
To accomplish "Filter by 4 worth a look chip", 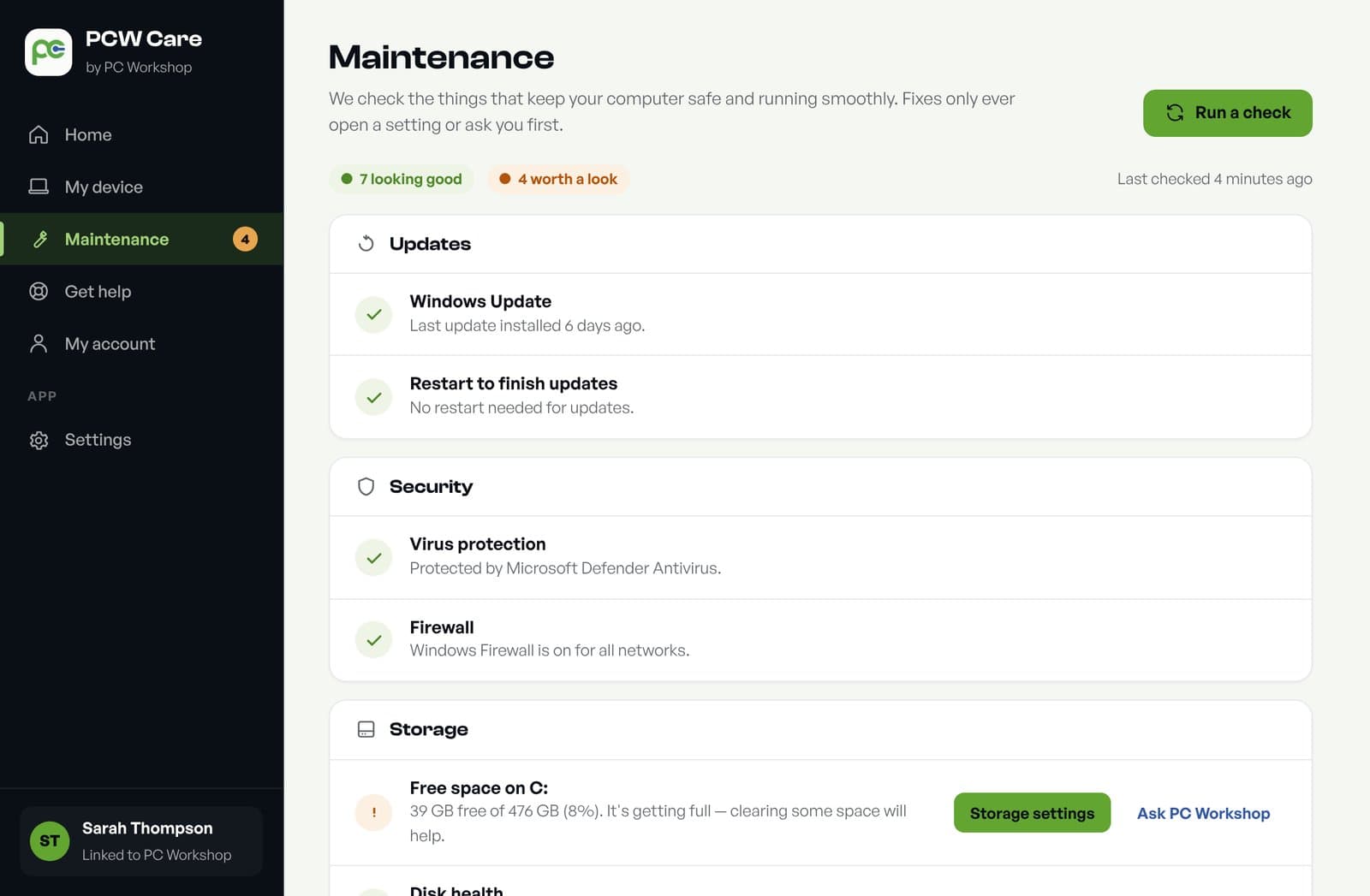I will (558, 179).
